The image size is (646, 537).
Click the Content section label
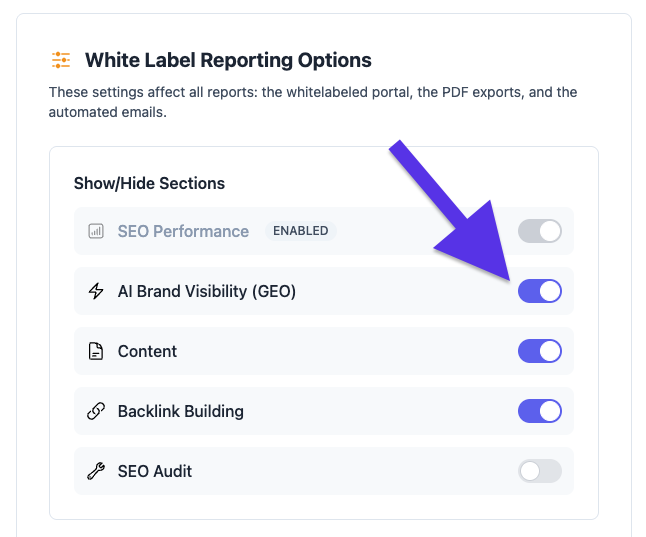coord(147,351)
